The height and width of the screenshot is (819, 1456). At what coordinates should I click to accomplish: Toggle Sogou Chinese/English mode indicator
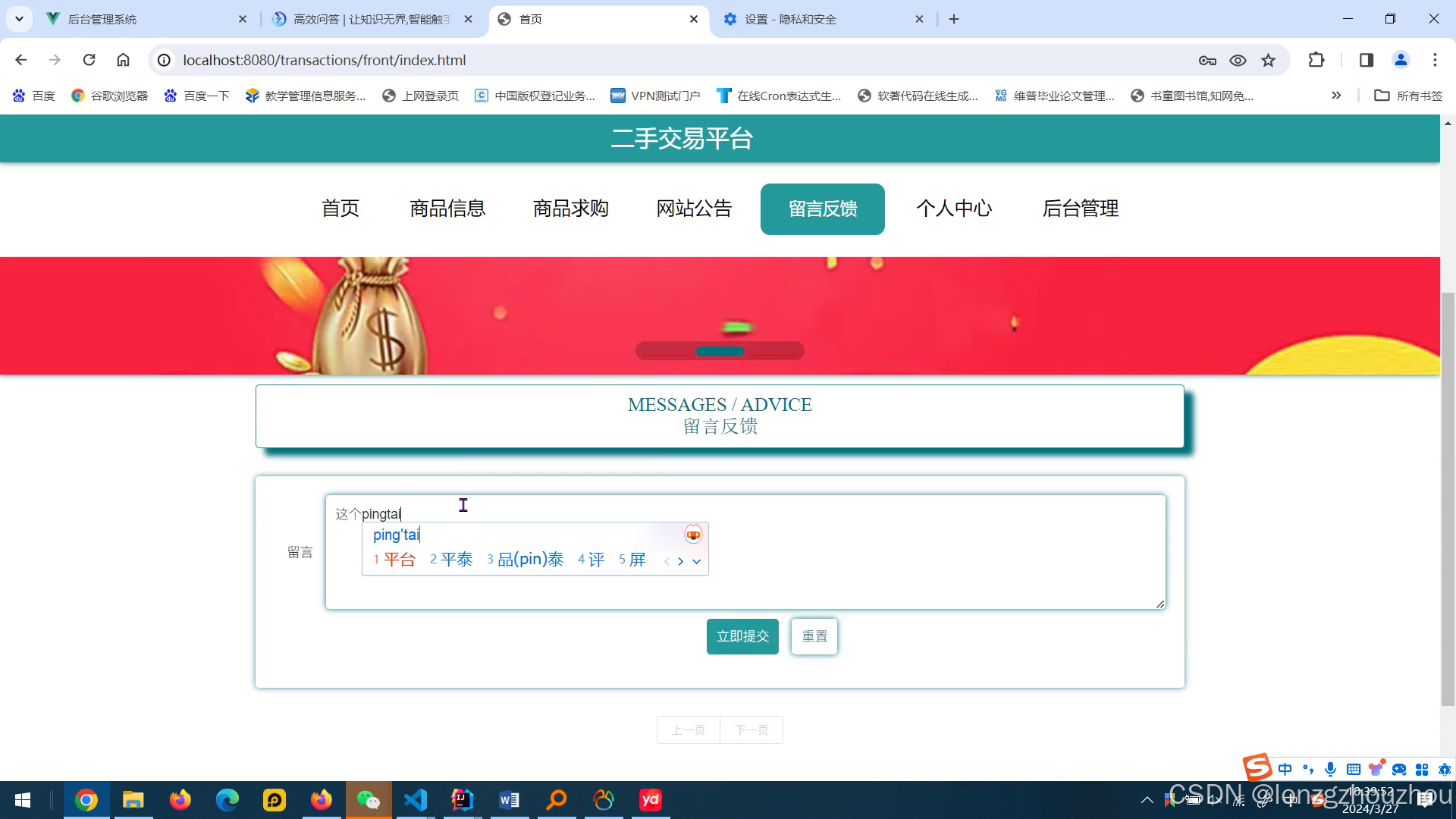(x=1285, y=769)
